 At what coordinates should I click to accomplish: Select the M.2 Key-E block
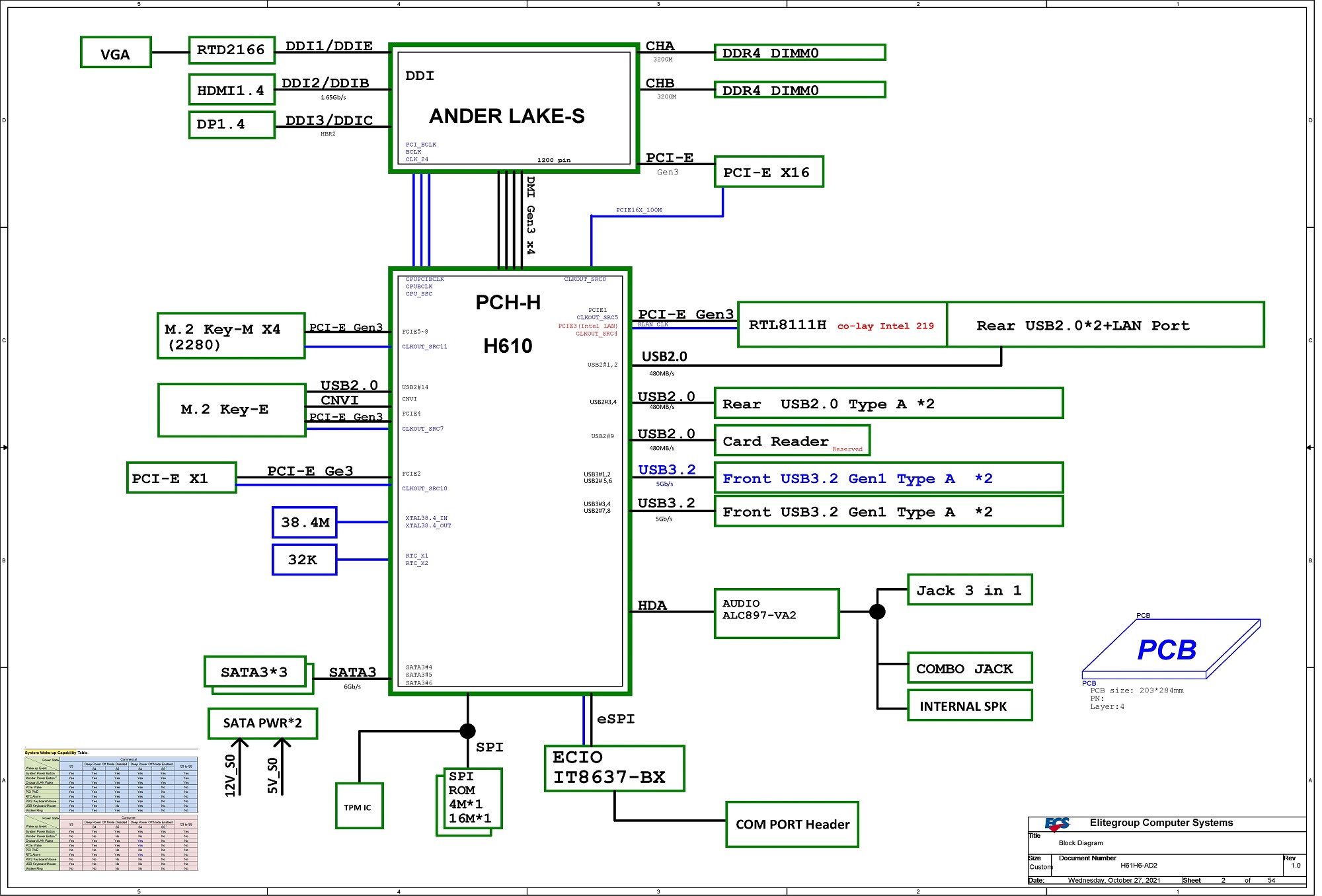pyautogui.click(x=232, y=410)
